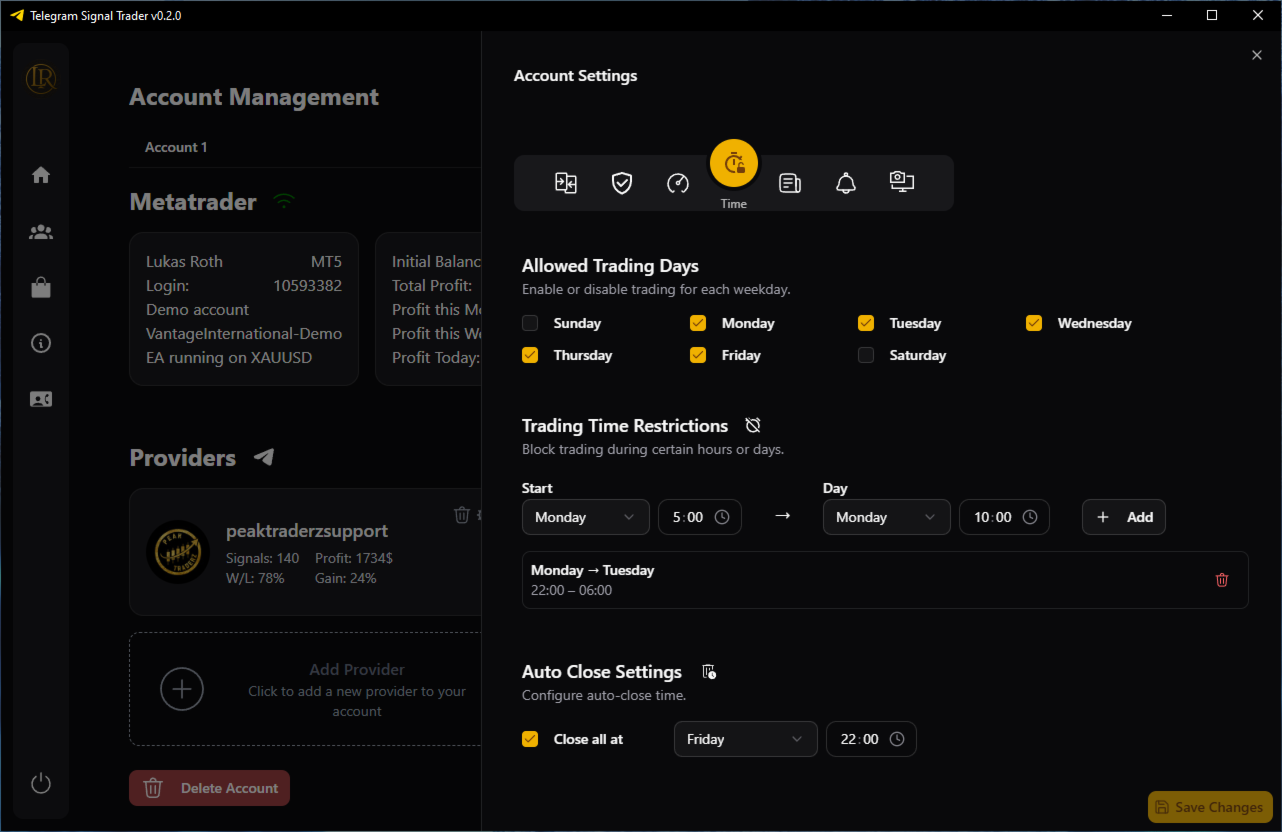Click the peaktraderzsupport provider name
Screen dimensions: 1282x832
[307, 531]
